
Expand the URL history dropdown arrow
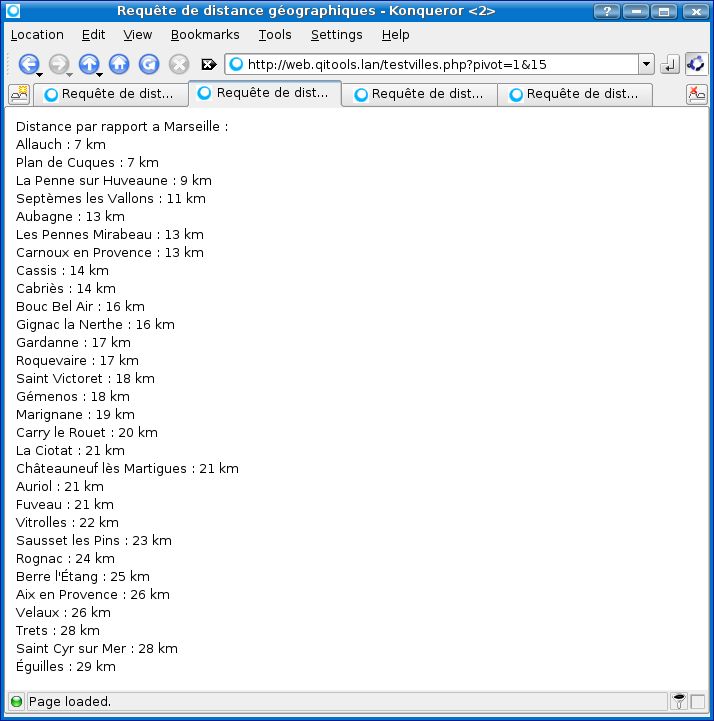(646, 64)
